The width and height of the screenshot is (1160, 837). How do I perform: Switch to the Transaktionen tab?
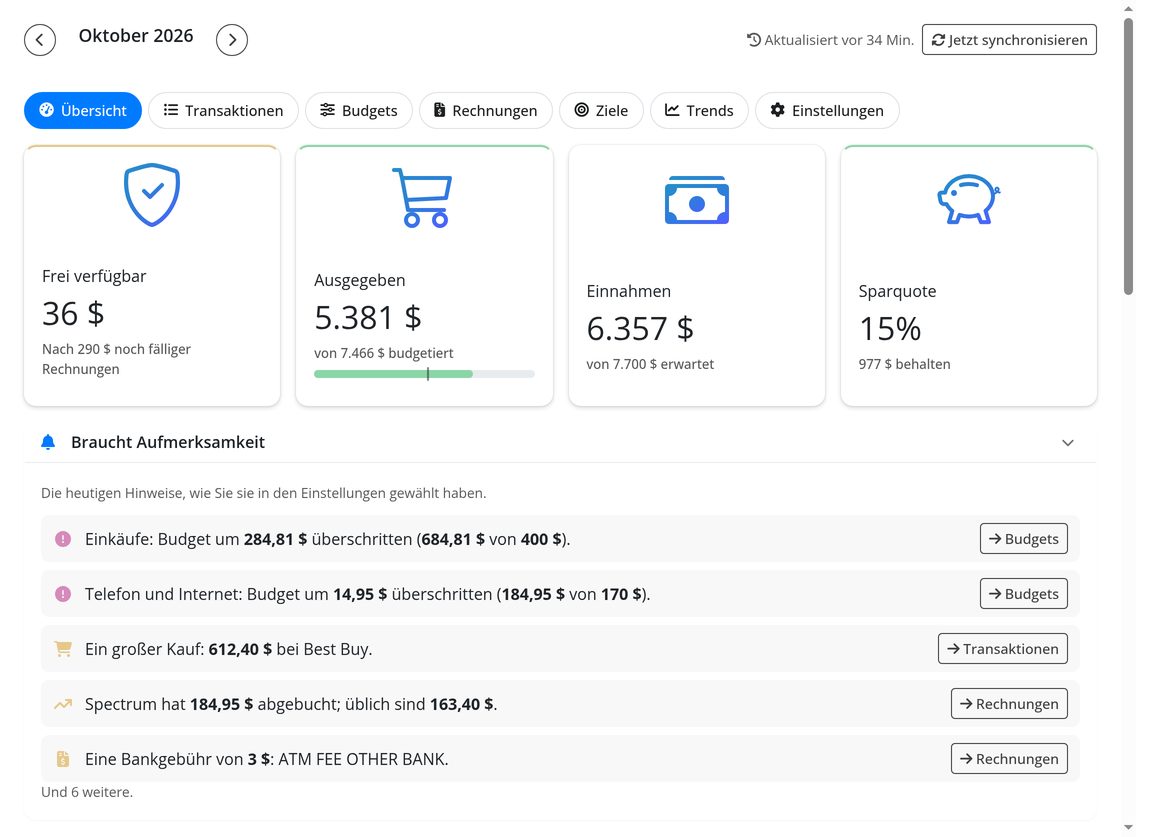tap(223, 110)
